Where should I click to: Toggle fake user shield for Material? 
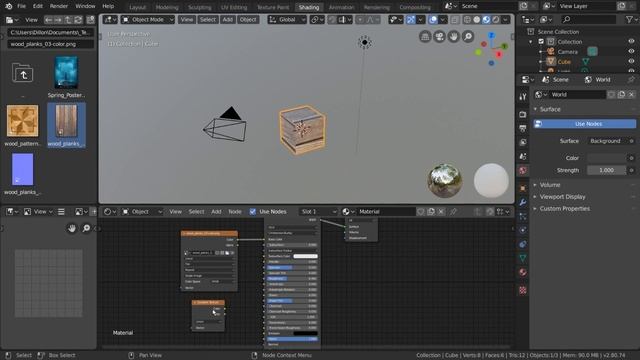[x=421, y=211]
